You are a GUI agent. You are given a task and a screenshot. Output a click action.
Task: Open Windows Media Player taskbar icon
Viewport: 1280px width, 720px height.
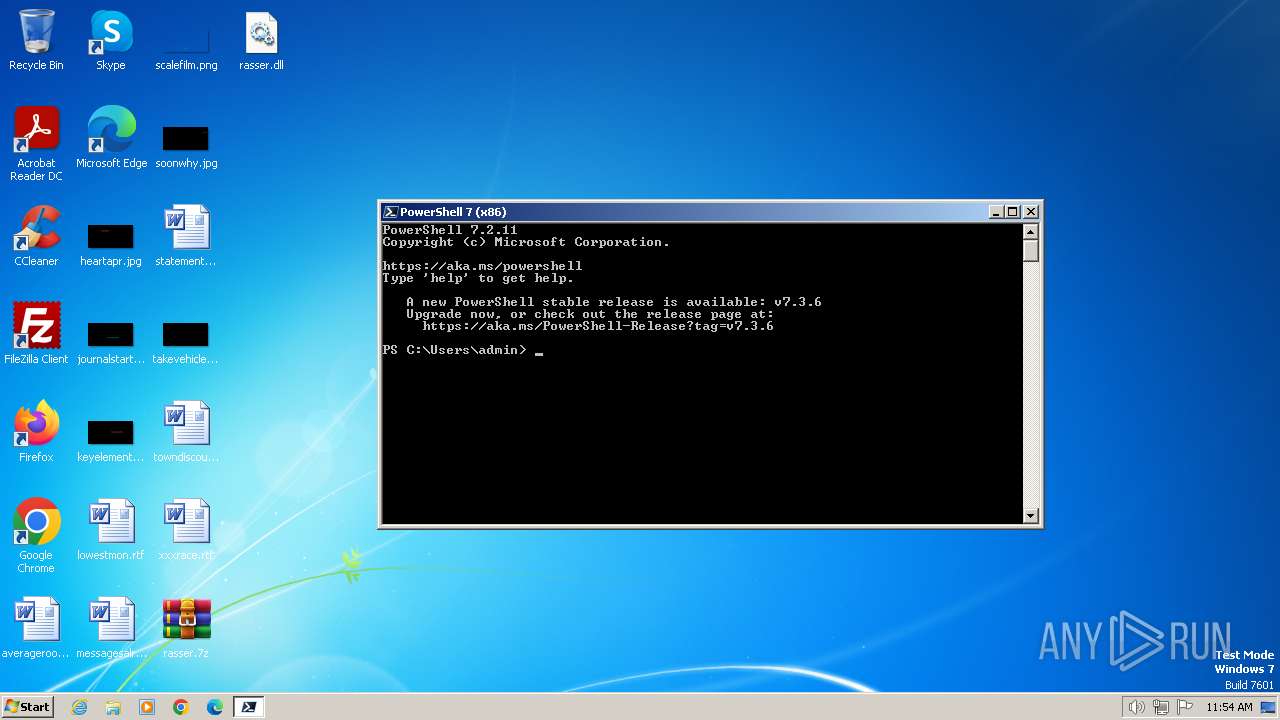point(147,707)
